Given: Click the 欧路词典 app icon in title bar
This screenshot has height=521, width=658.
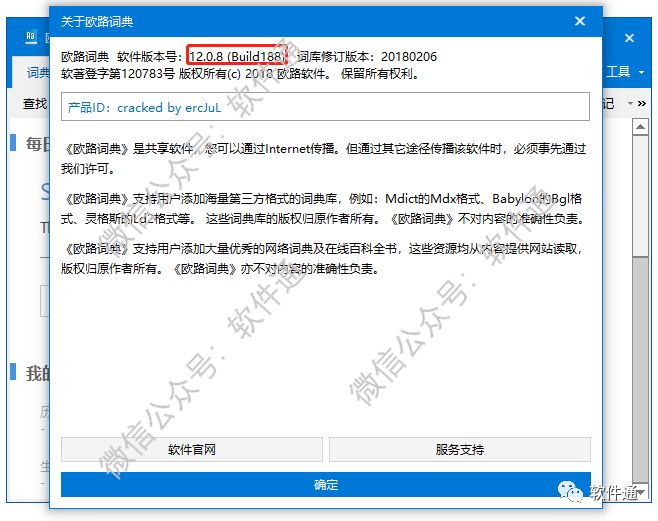Looking at the screenshot, I should click(x=31, y=36).
